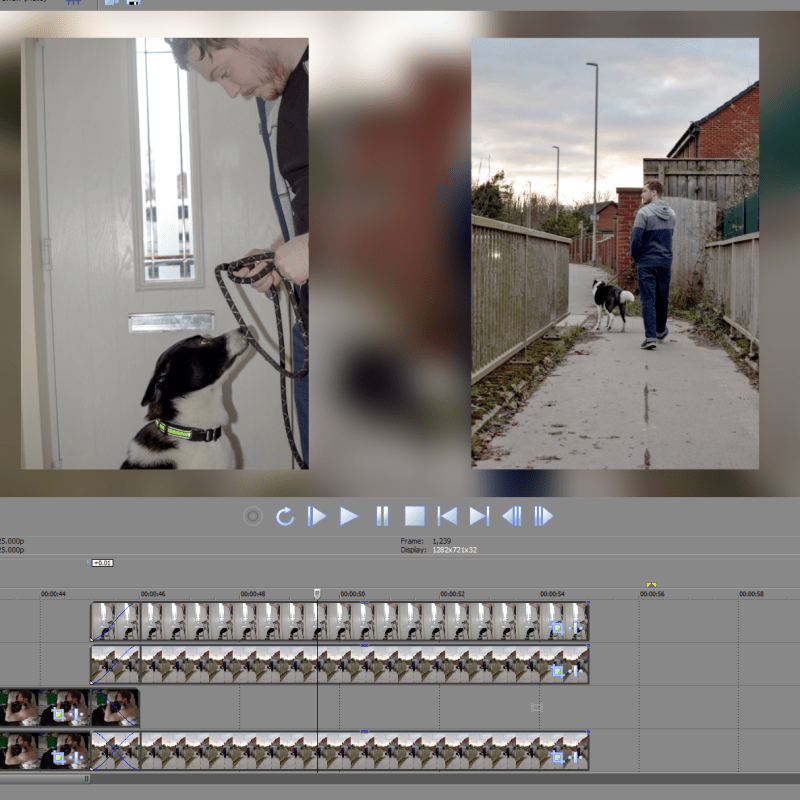This screenshot has height=800, width=800.
Task: Click the yellow loop region marker
Action: [652, 585]
